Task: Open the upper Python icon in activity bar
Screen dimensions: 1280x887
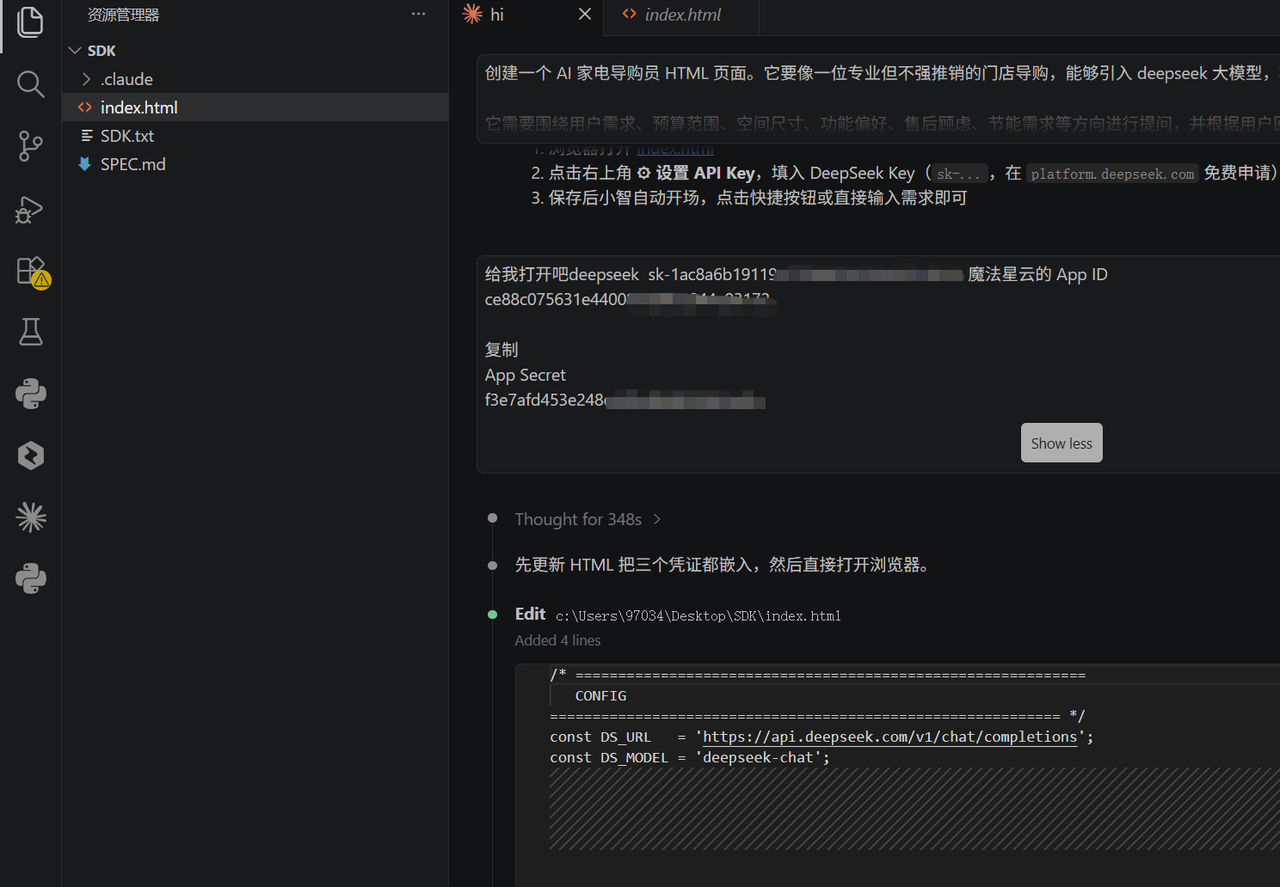Action: click(30, 394)
